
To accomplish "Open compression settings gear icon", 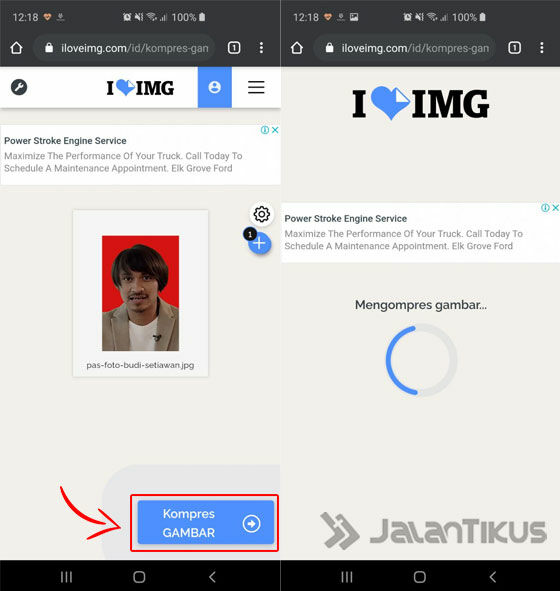I will coord(262,214).
